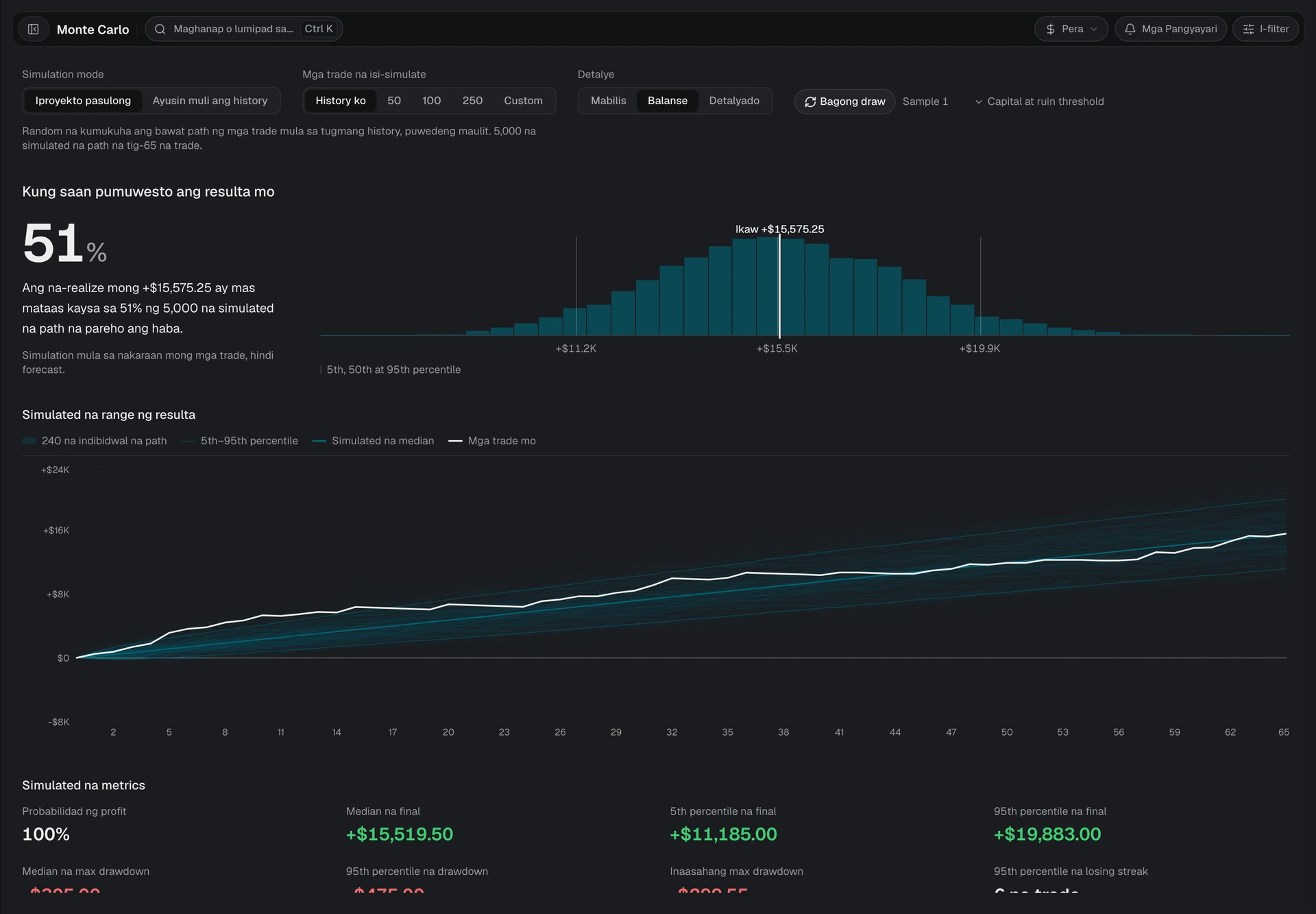The height and width of the screenshot is (914, 1316).
Task: Click the bell icon in Mga Pangyayari
Action: coord(1130,29)
